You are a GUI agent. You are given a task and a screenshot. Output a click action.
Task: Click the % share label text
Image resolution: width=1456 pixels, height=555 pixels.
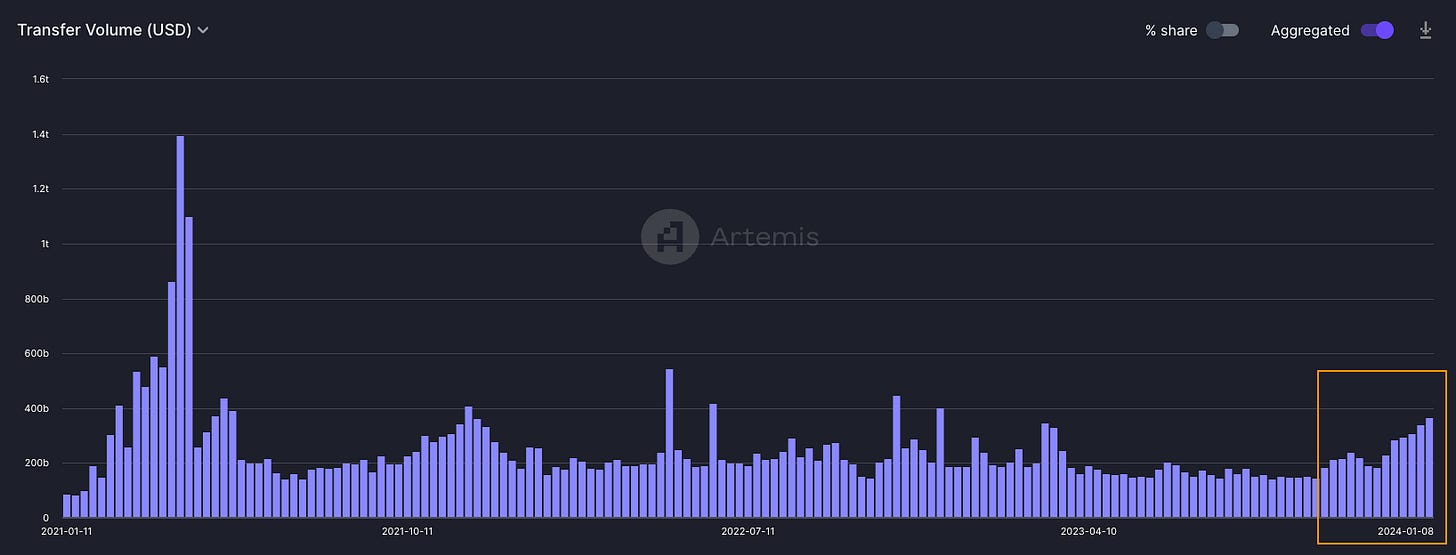click(x=1171, y=31)
